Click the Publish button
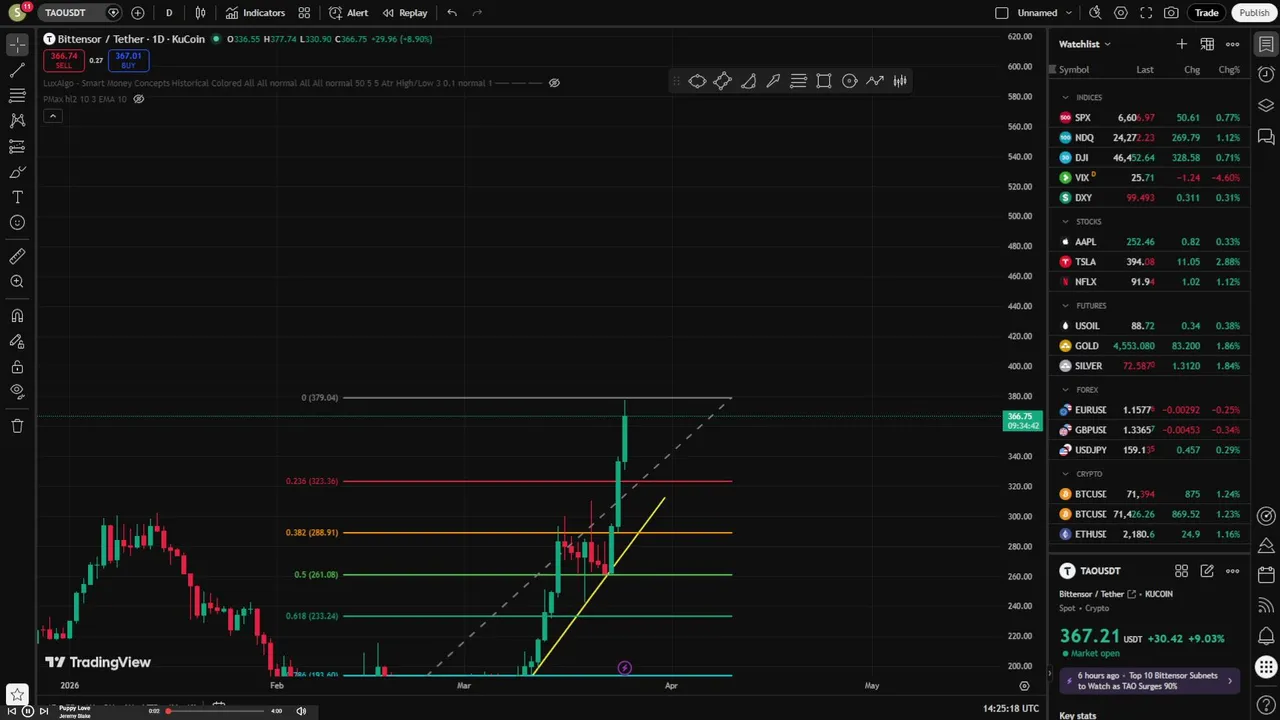The width and height of the screenshot is (1280, 720). [x=1254, y=13]
